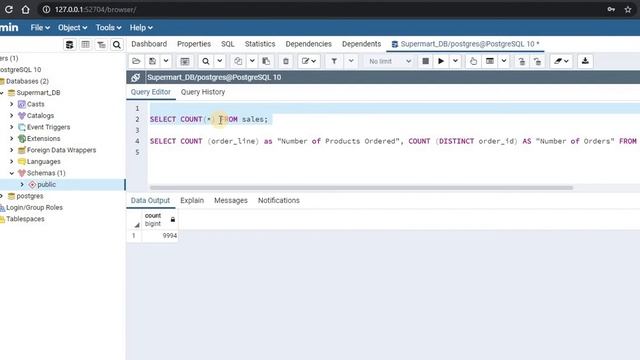The image size is (640, 360).
Task: Click the Copy icon in query toolbar
Action: click(x=238, y=61)
